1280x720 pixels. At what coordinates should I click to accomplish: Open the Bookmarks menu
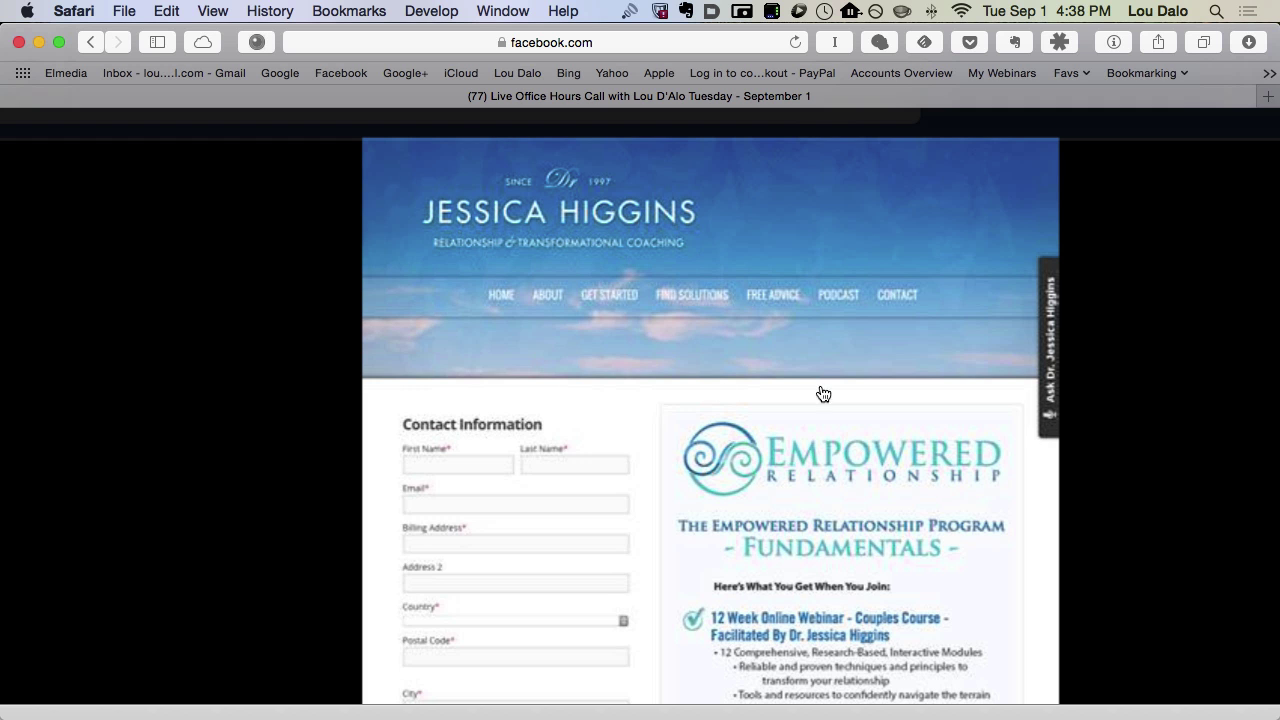[349, 11]
